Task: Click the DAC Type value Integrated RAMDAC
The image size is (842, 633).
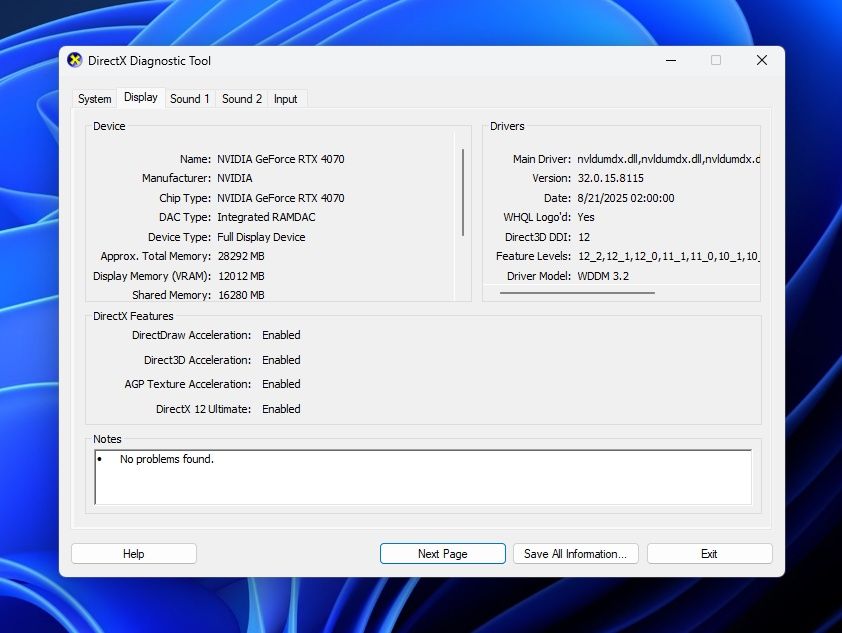Action: tap(266, 217)
